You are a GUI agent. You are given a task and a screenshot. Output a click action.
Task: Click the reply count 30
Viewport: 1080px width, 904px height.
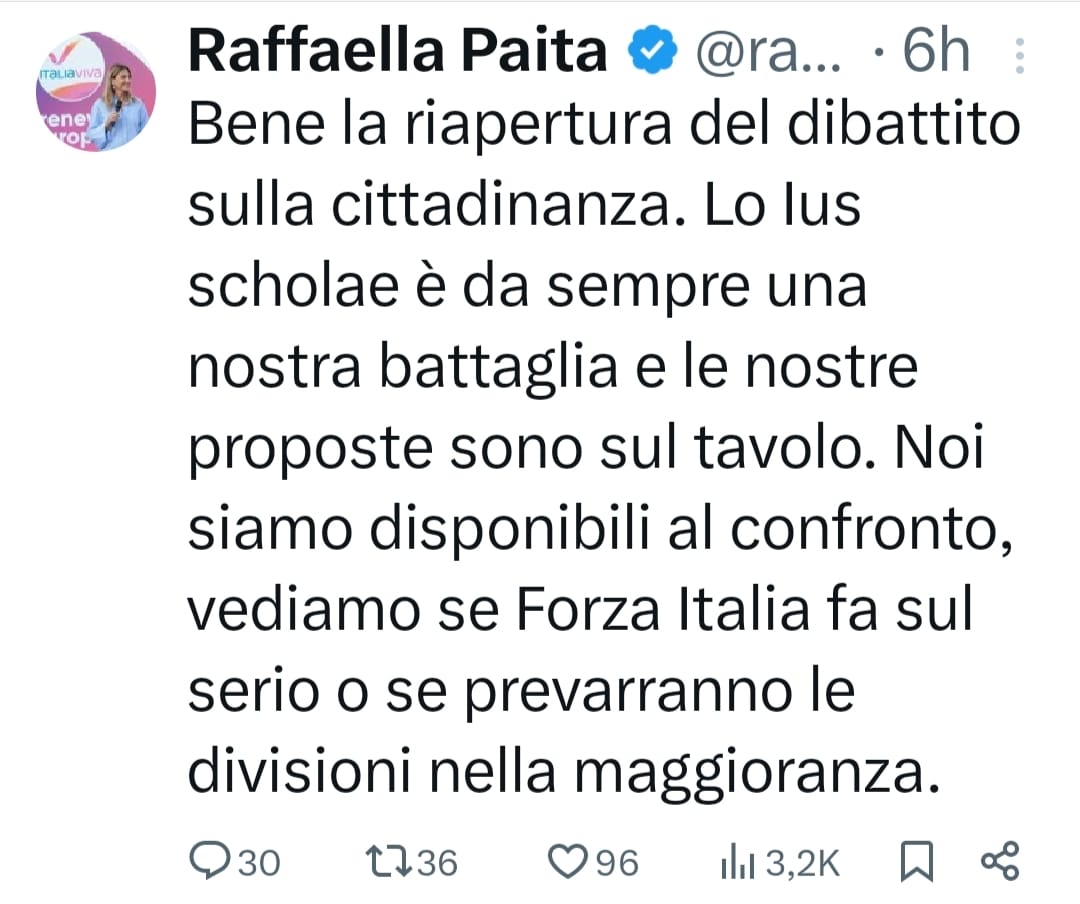(258, 862)
